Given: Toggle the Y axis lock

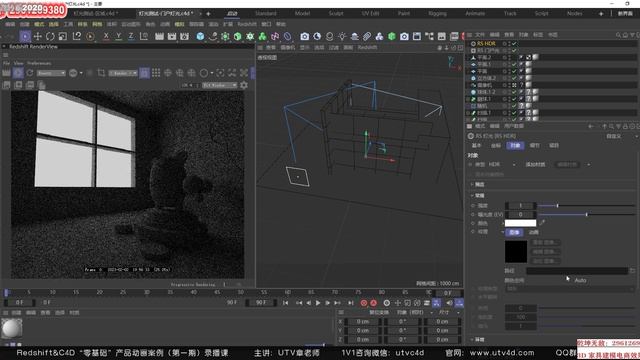Looking at the screenshot, I should (x=118, y=36).
